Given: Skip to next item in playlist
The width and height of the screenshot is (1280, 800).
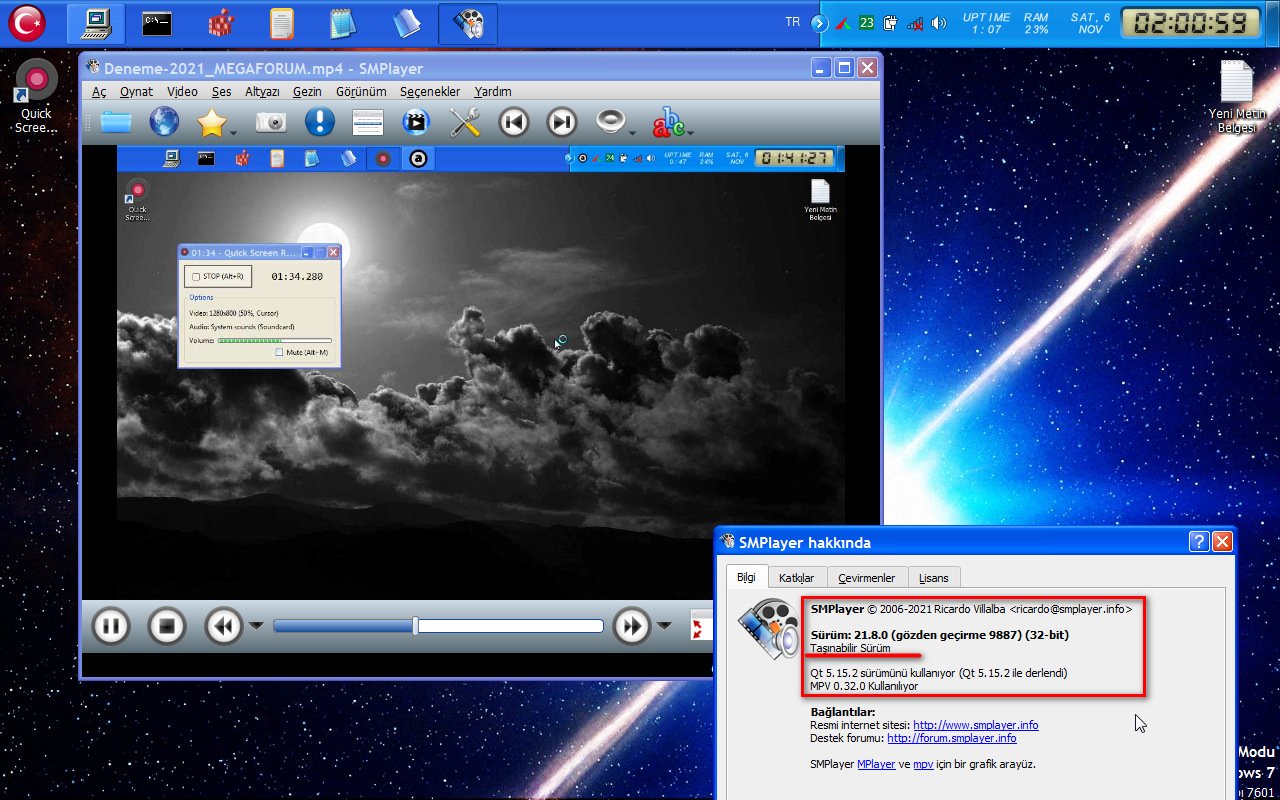Looking at the screenshot, I should pyautogui.click(x=562, y=123).
